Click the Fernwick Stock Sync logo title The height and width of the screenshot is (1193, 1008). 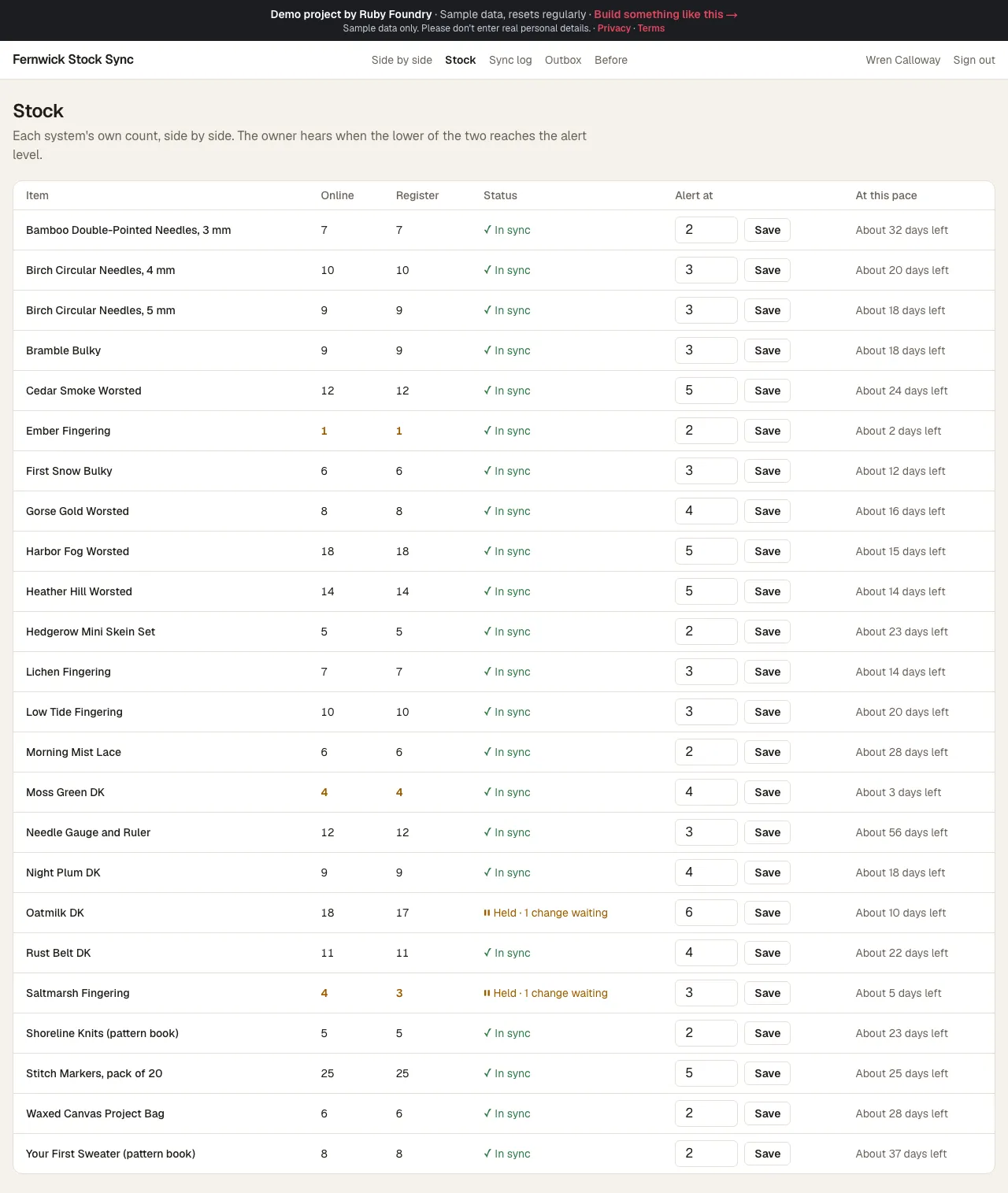click(73, 60)
